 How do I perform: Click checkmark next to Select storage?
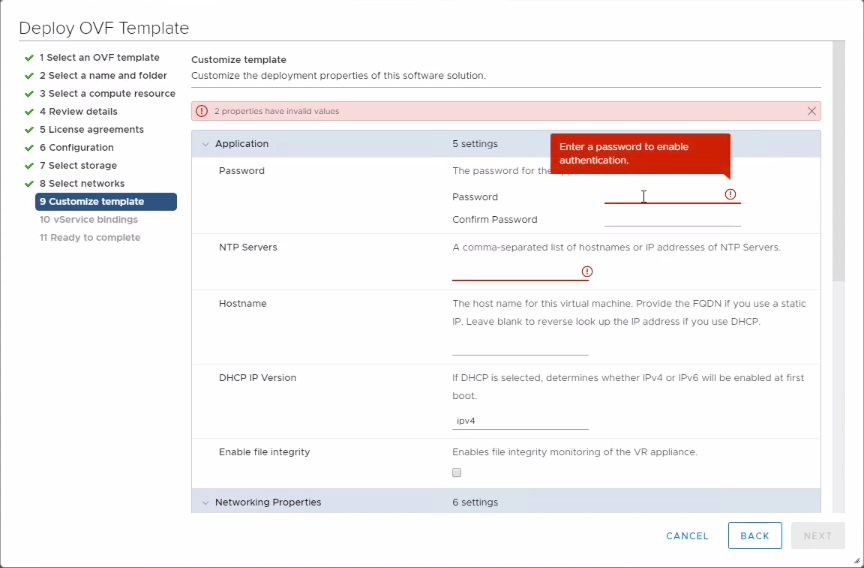click(x=30, y=166)
